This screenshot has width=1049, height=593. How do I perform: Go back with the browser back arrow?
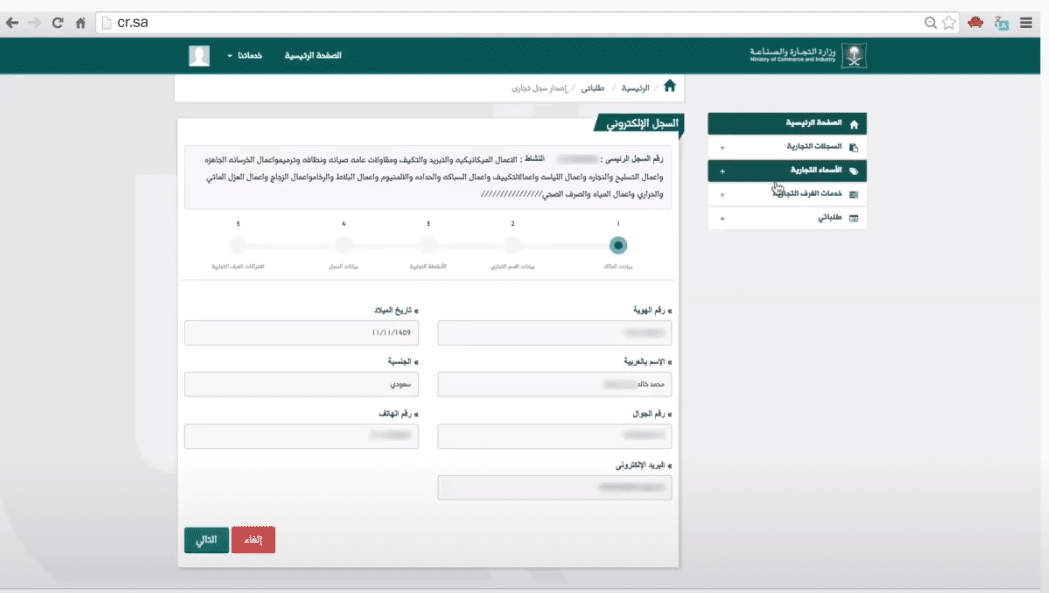point(12,23)
